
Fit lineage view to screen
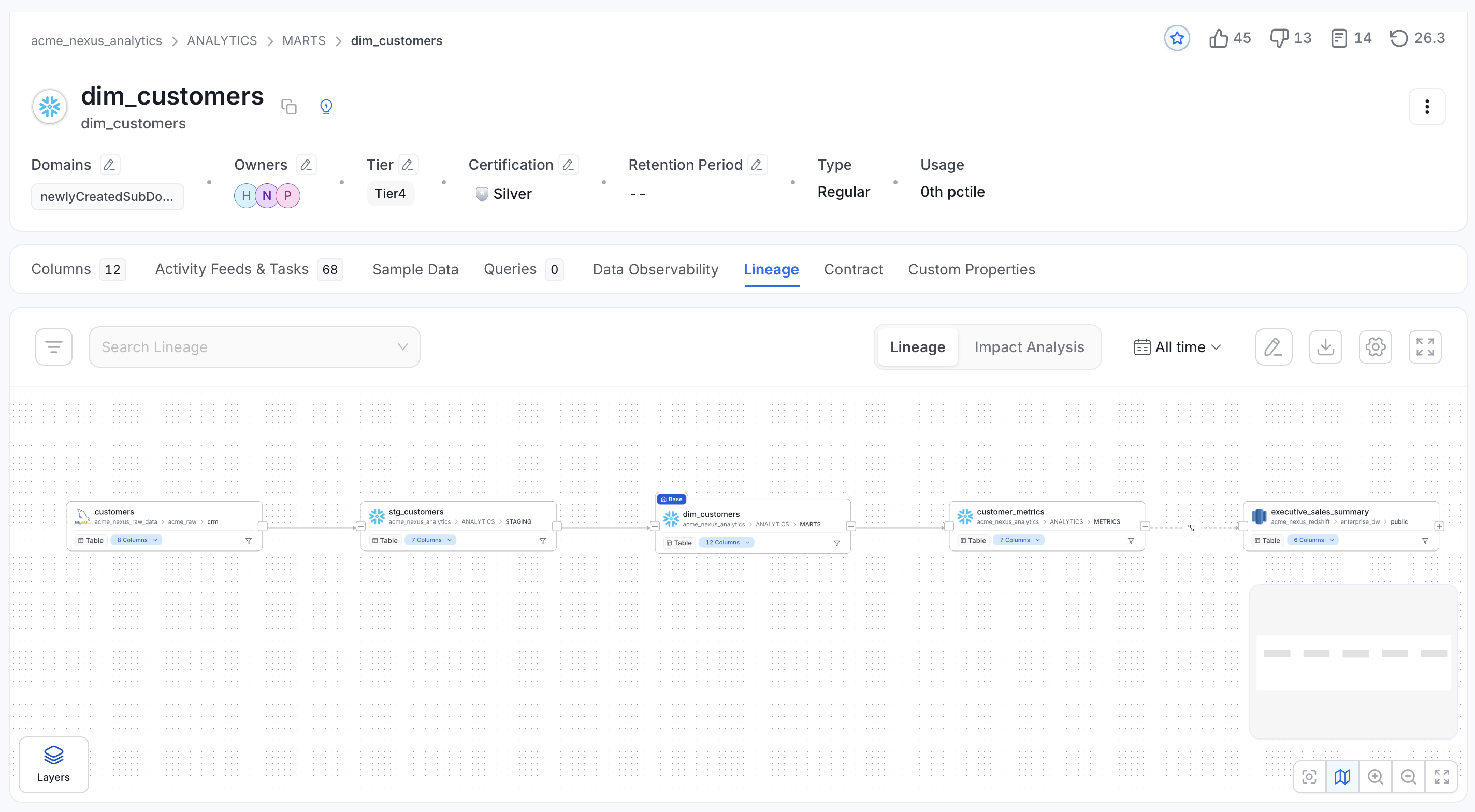coord(1442,776)
